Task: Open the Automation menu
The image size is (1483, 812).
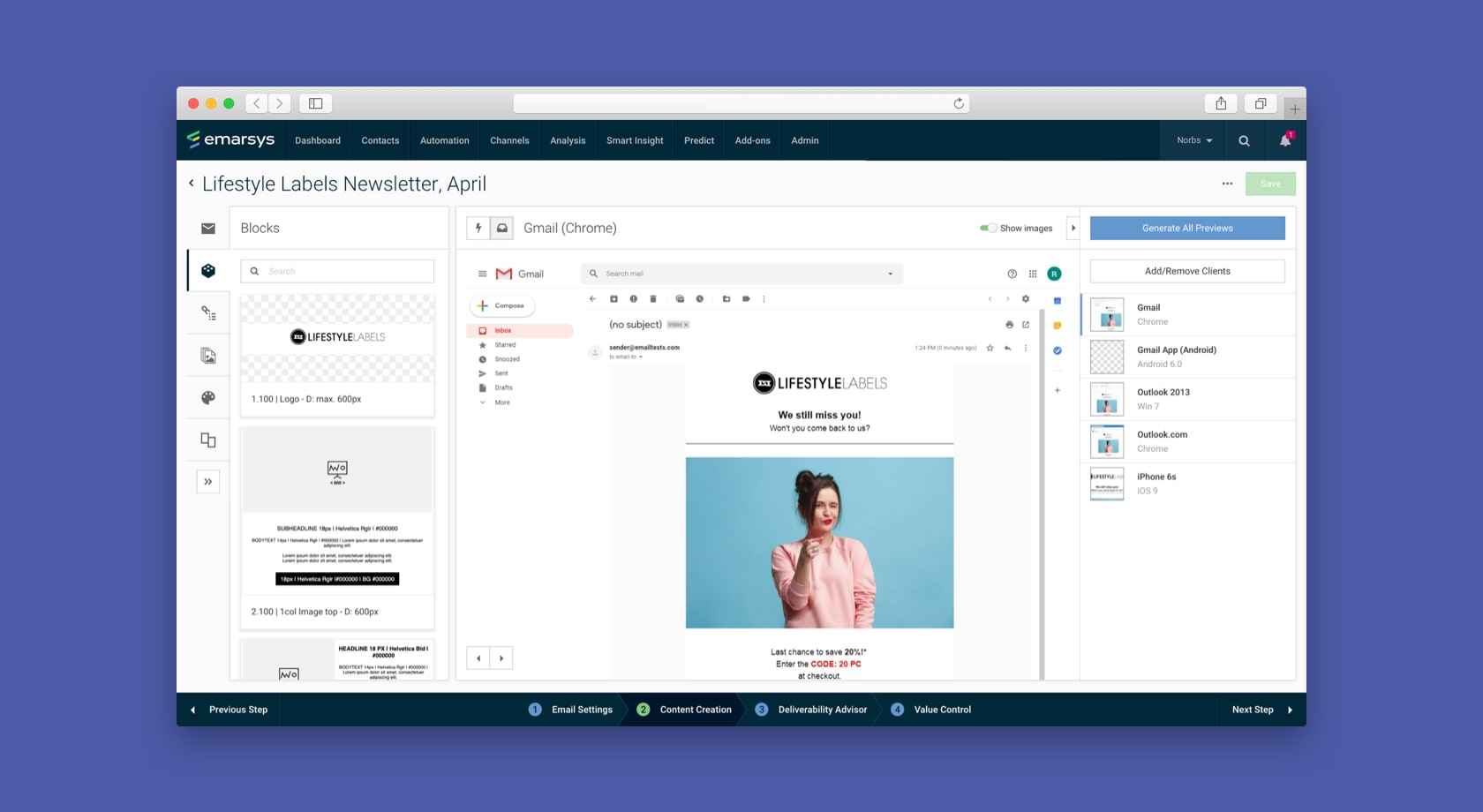Action: click(x=445, y=140)
